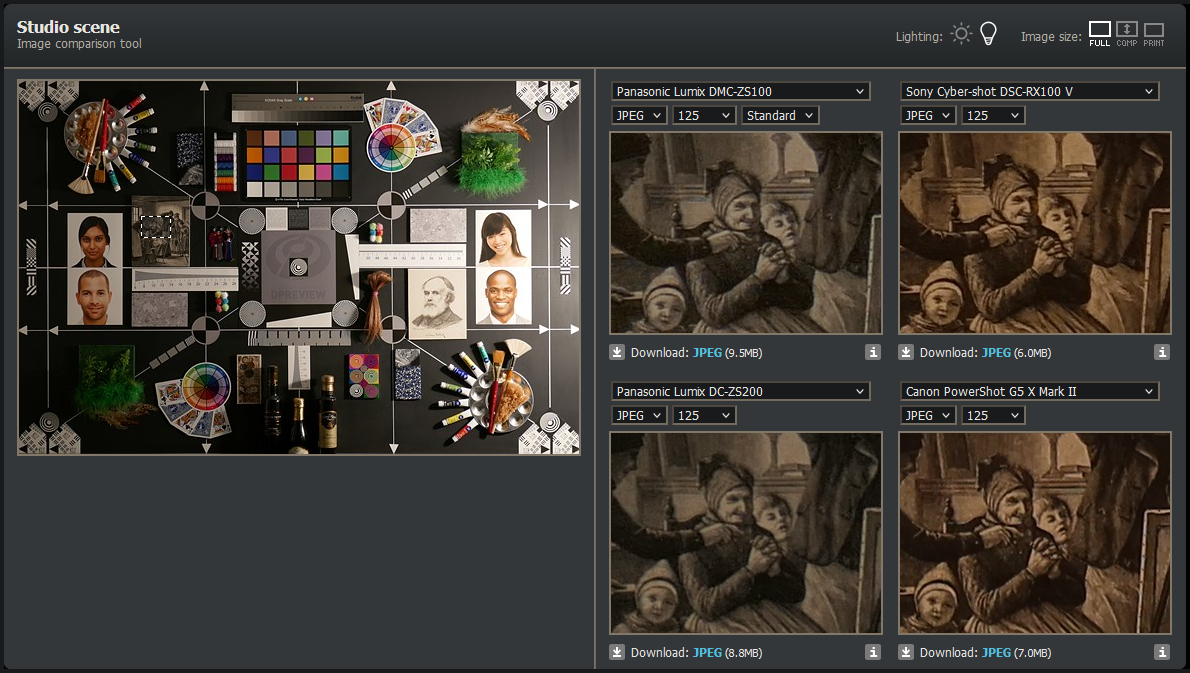Click the Kodak gray scale strip in scene
The height and width of the screenshot is (673, 1190).
[298, 108]
